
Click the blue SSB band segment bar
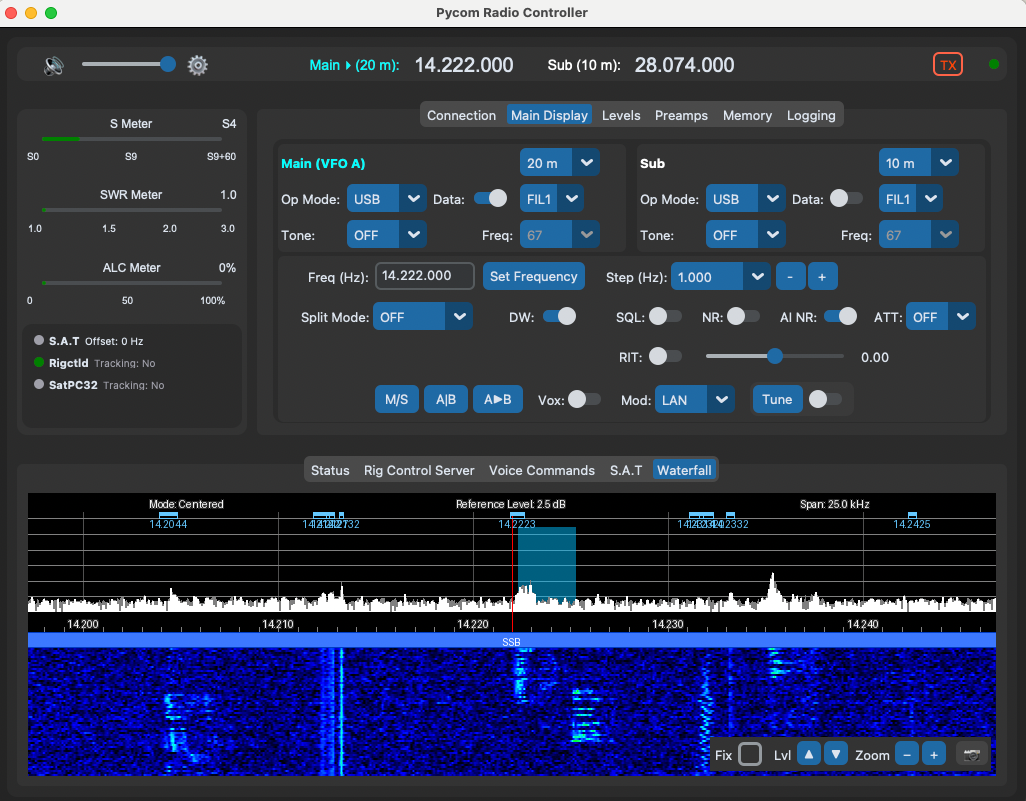coord(512,641)
